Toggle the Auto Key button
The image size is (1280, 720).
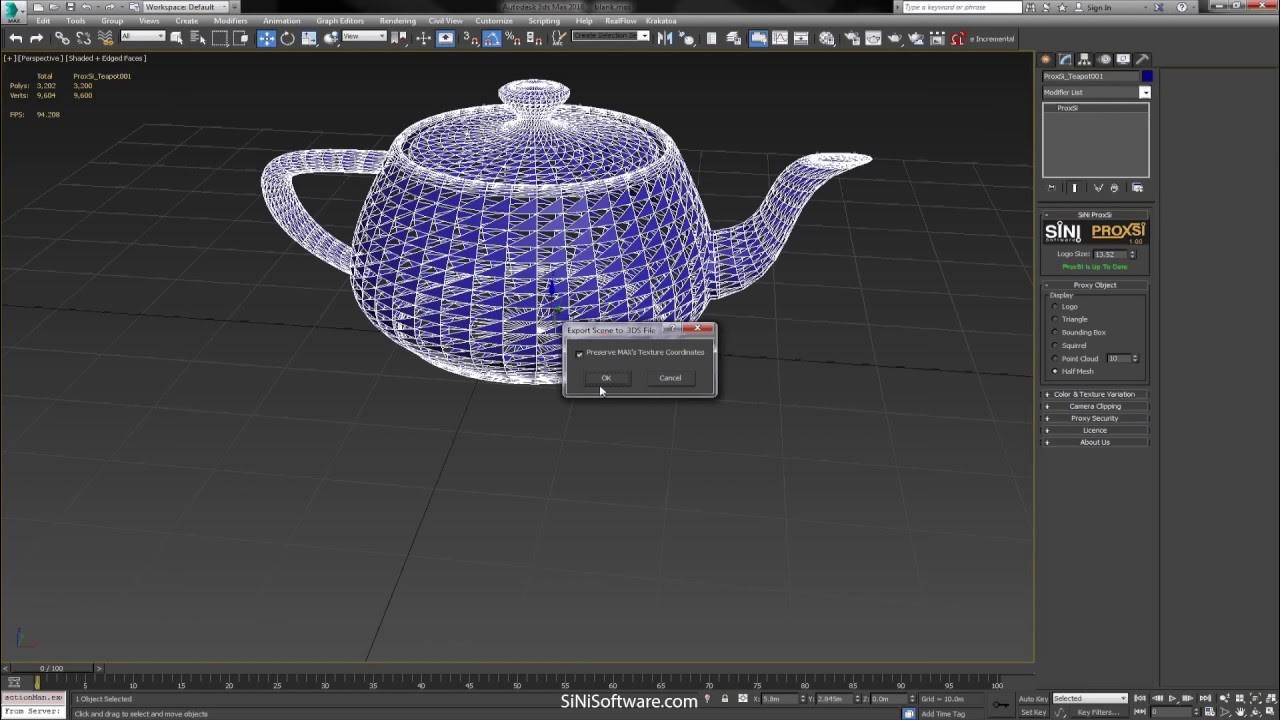coord(1033,699)
